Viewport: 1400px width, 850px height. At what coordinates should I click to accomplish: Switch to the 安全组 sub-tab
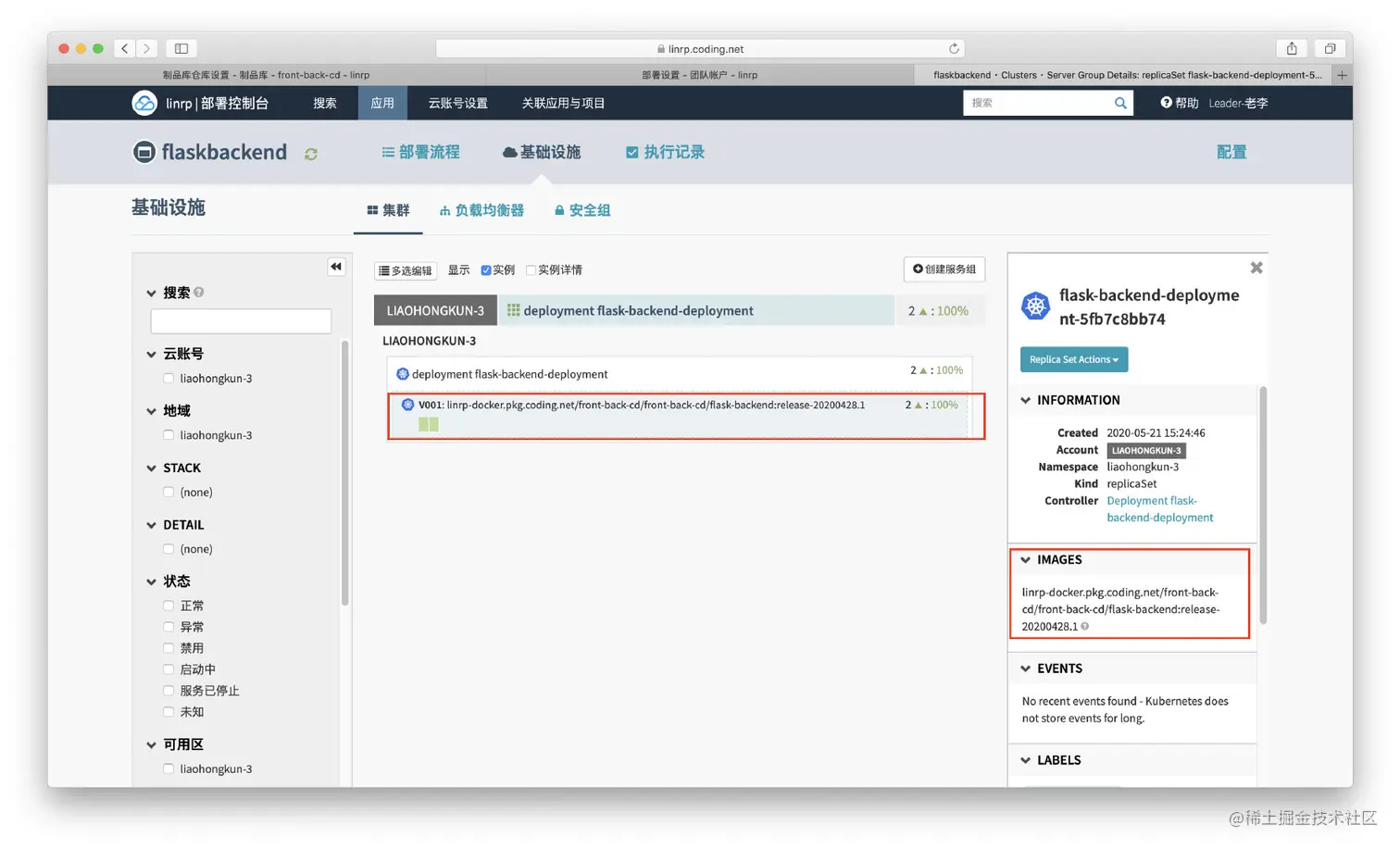coord(582,210)
